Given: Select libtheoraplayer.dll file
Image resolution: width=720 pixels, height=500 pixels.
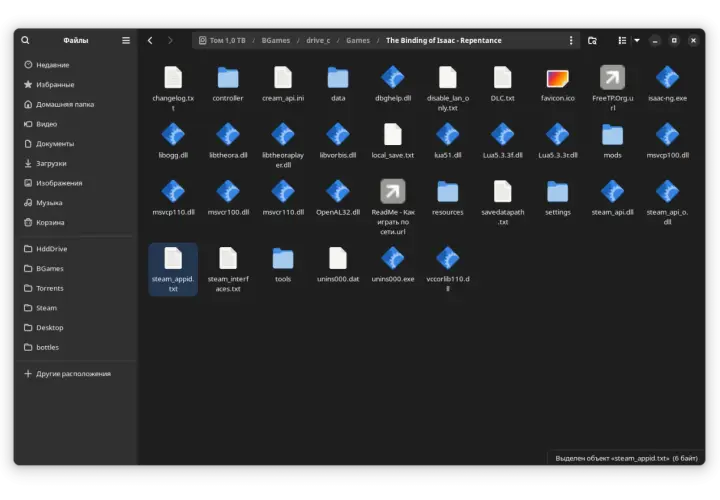Looking at the screenshot, I should click(283, 146).
